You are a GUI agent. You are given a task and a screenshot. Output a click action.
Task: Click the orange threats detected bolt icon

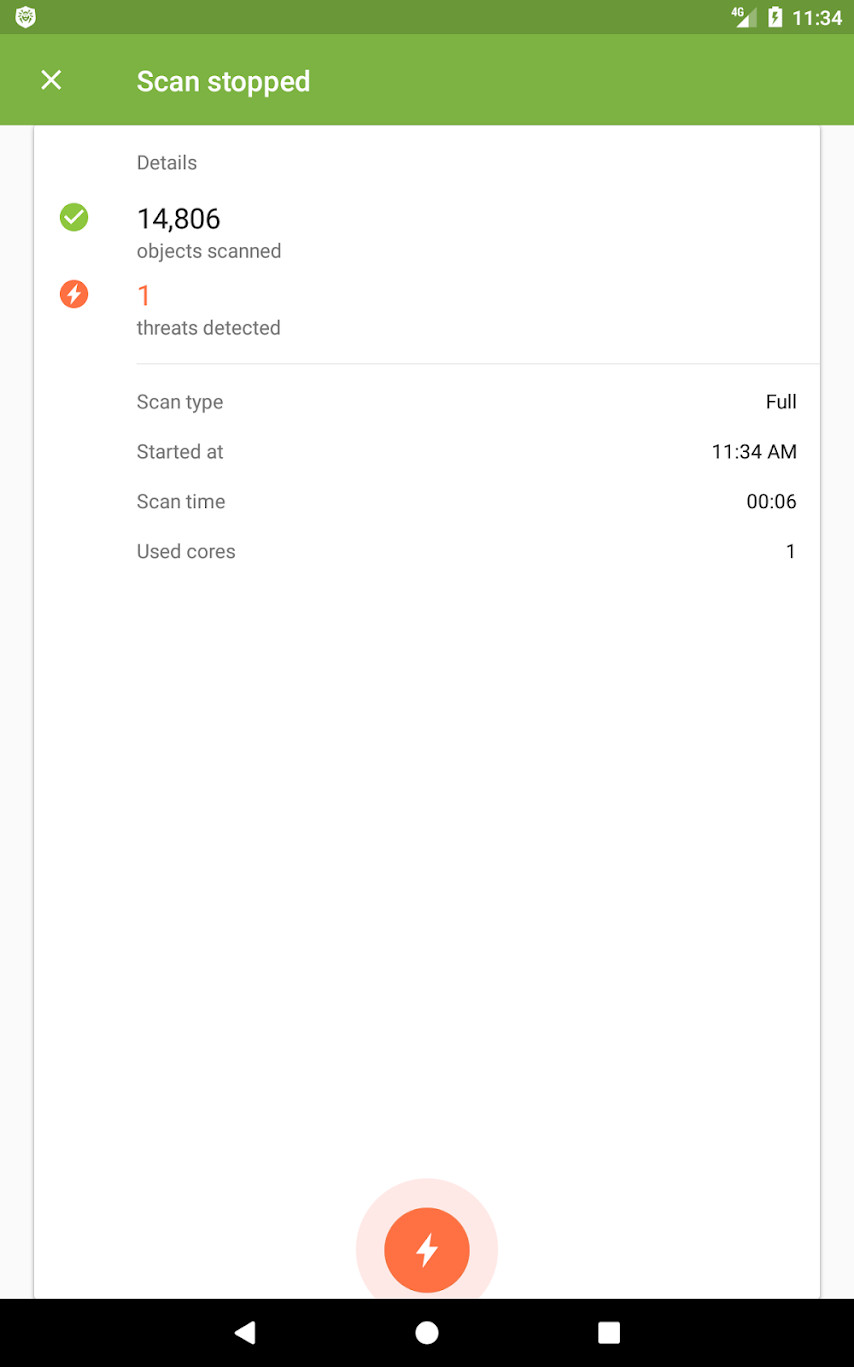[74, 294]
